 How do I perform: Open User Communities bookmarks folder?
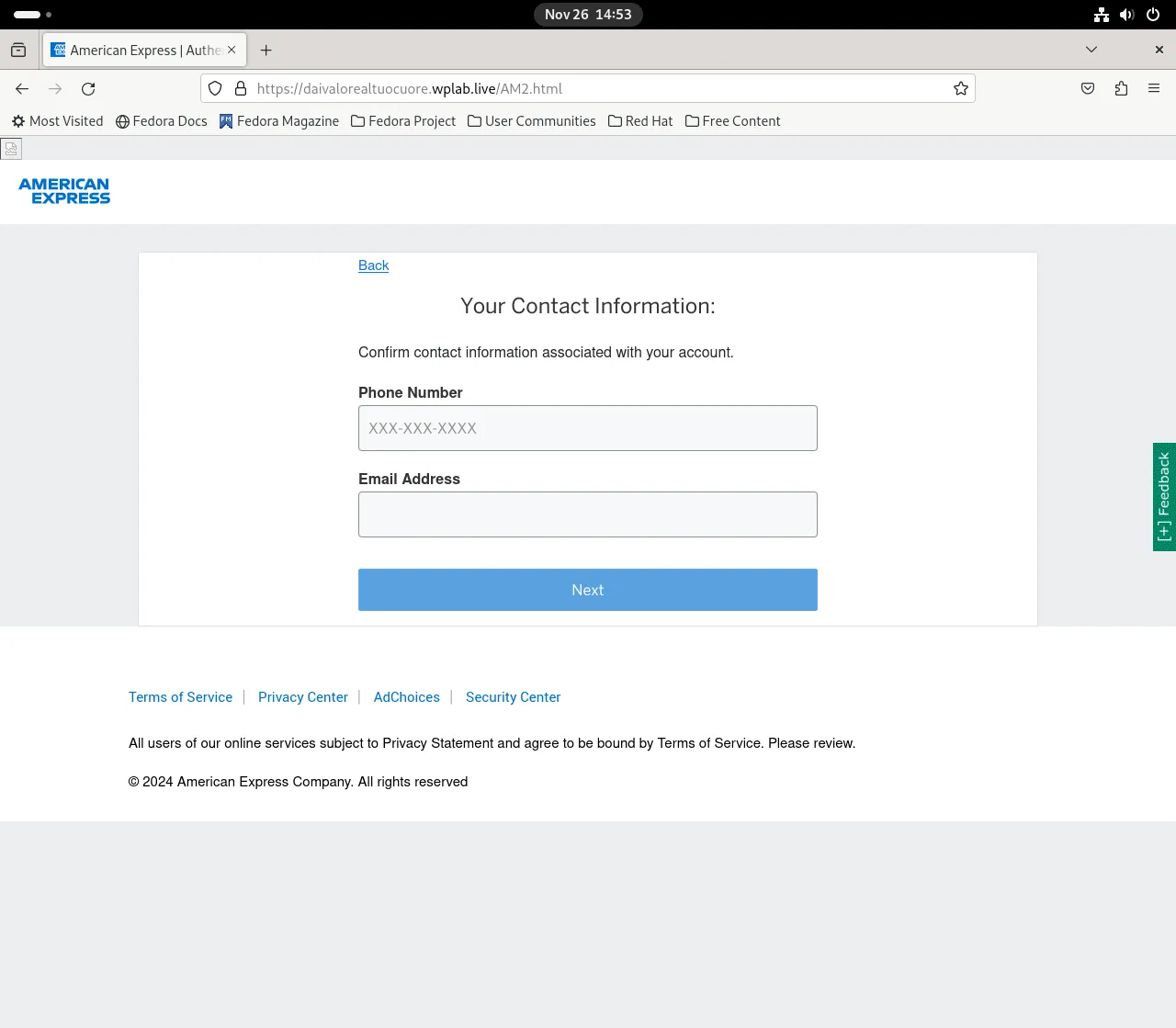pyautogui.click(x=532, y=121)
